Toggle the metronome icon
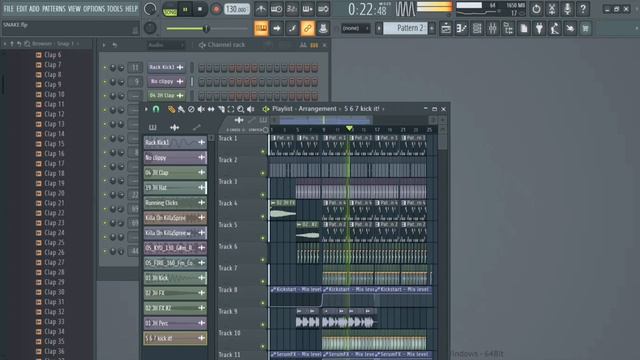This screenshot has width=640, height=360. pyautogui.click(x=261, y=9)
